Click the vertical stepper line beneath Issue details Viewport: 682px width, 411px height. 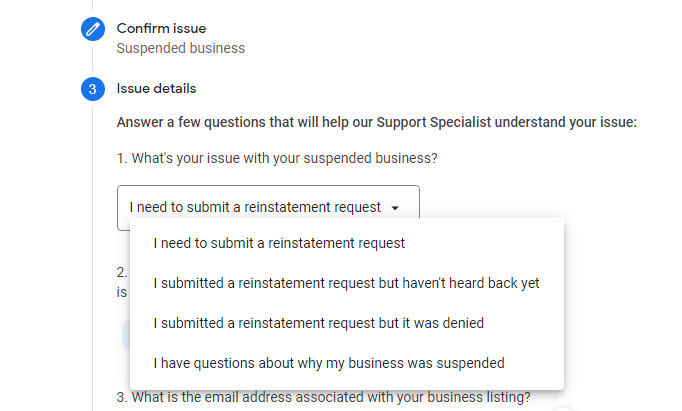[x=93, y=257]
